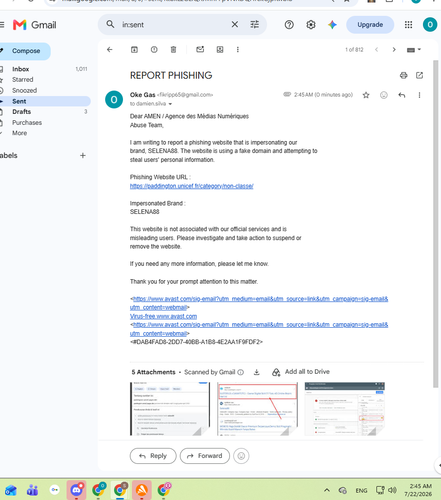Viewport: 441px width, 500px height.
Task: Toggle the main menu hamburger
Action: point(2,25)
